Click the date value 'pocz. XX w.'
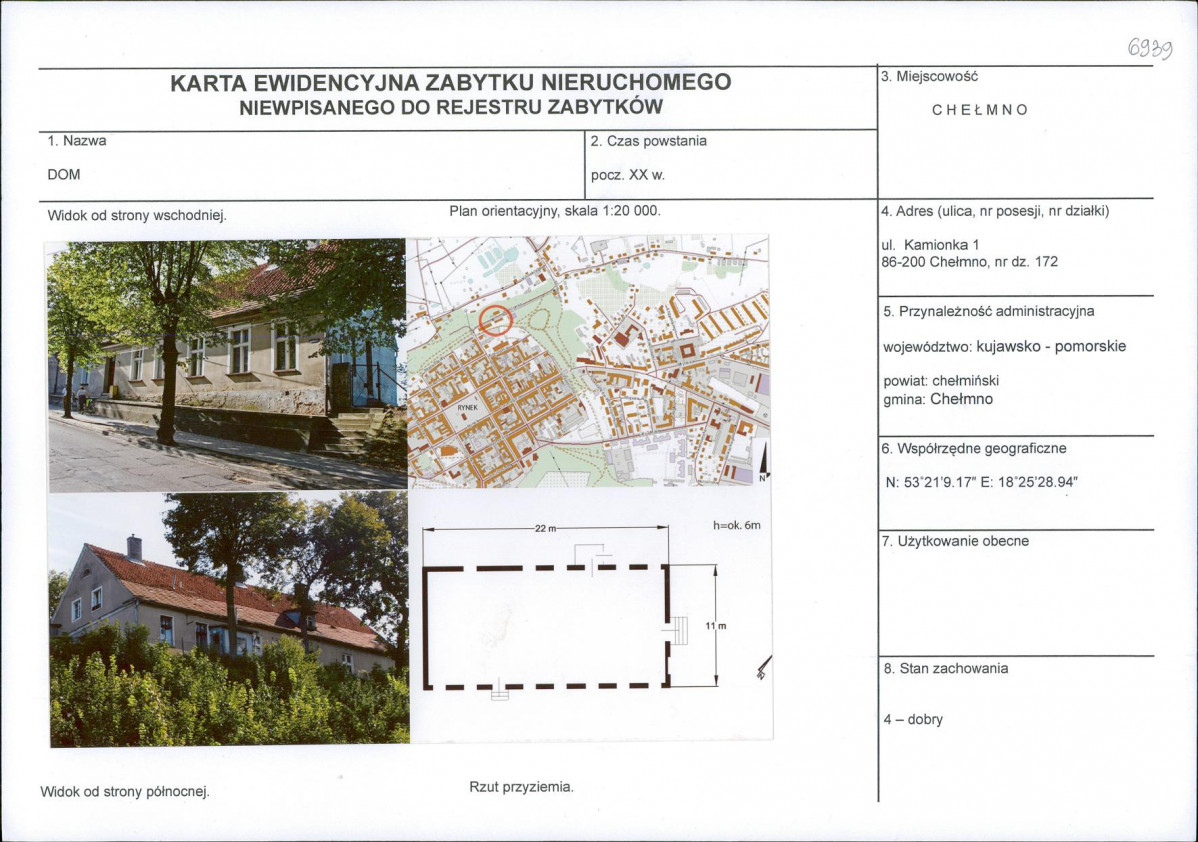 [628, 175]
